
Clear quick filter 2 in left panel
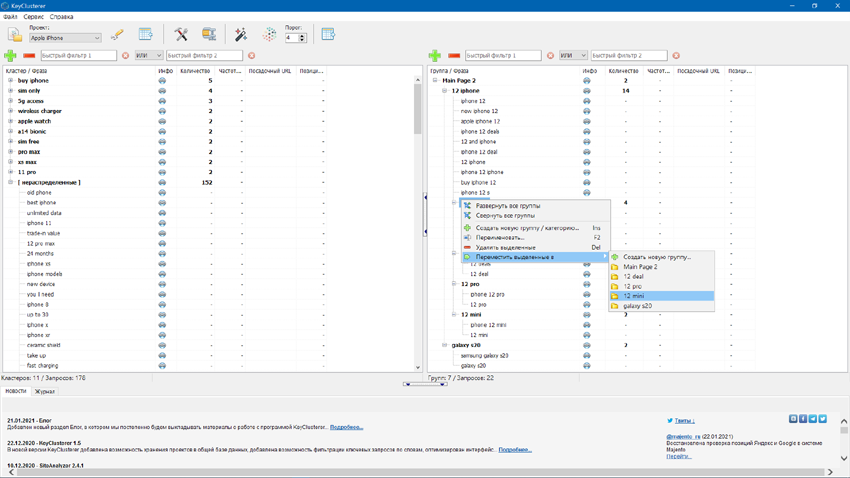(x=252, y=55)
